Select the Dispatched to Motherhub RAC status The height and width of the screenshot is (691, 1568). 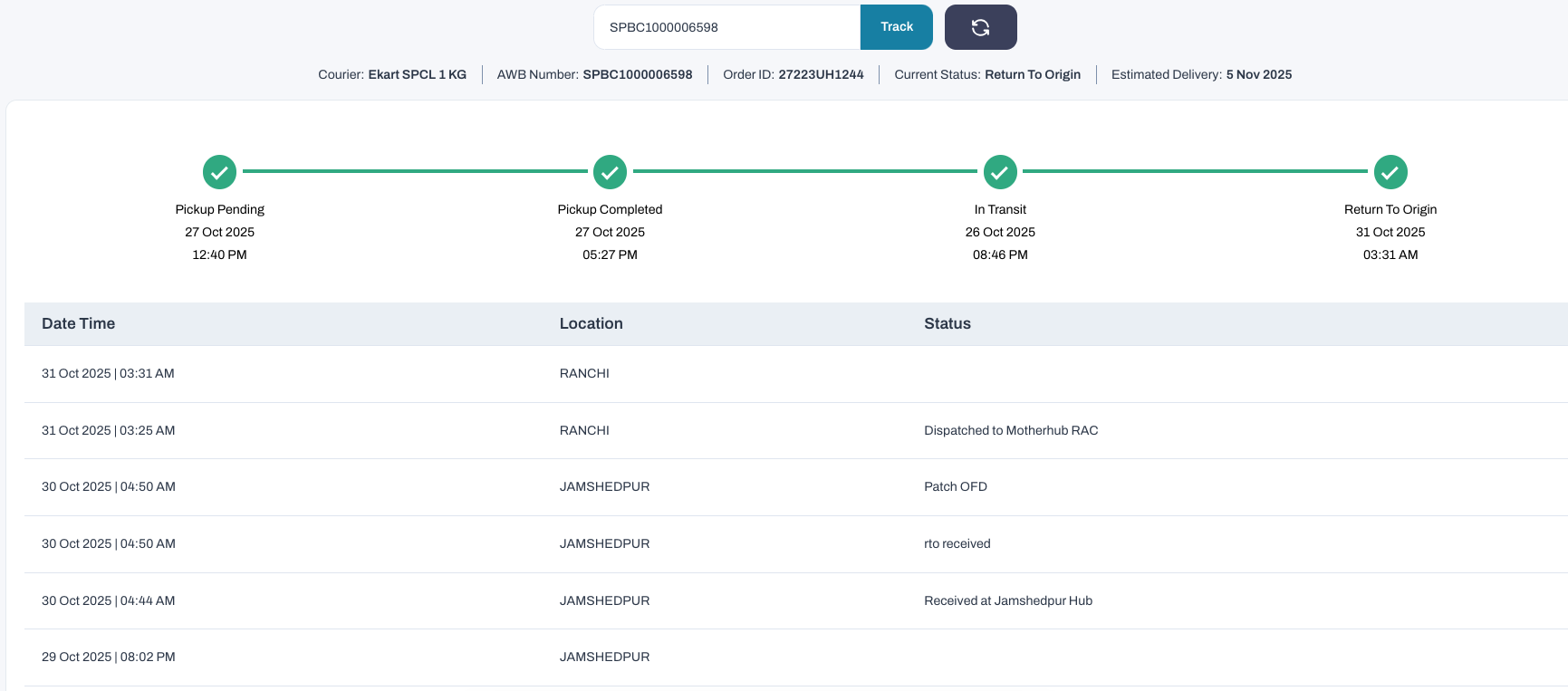point(1010,430)
